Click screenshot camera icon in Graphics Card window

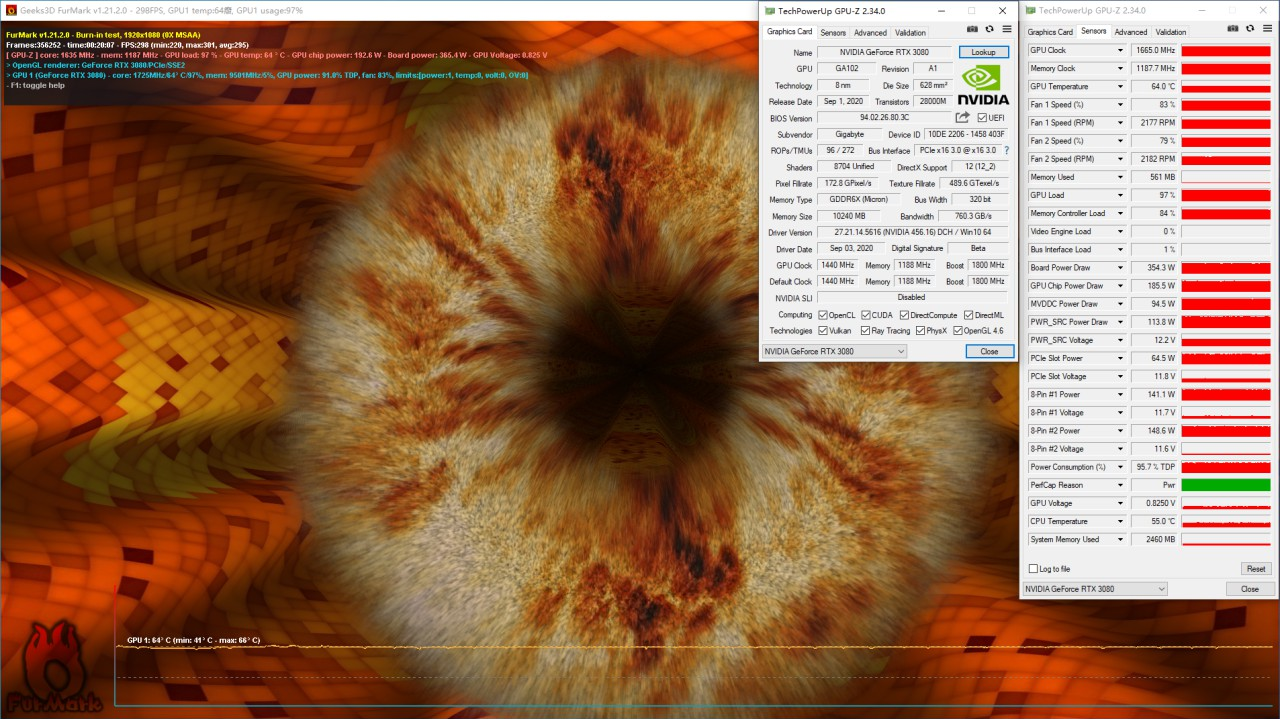972,30
